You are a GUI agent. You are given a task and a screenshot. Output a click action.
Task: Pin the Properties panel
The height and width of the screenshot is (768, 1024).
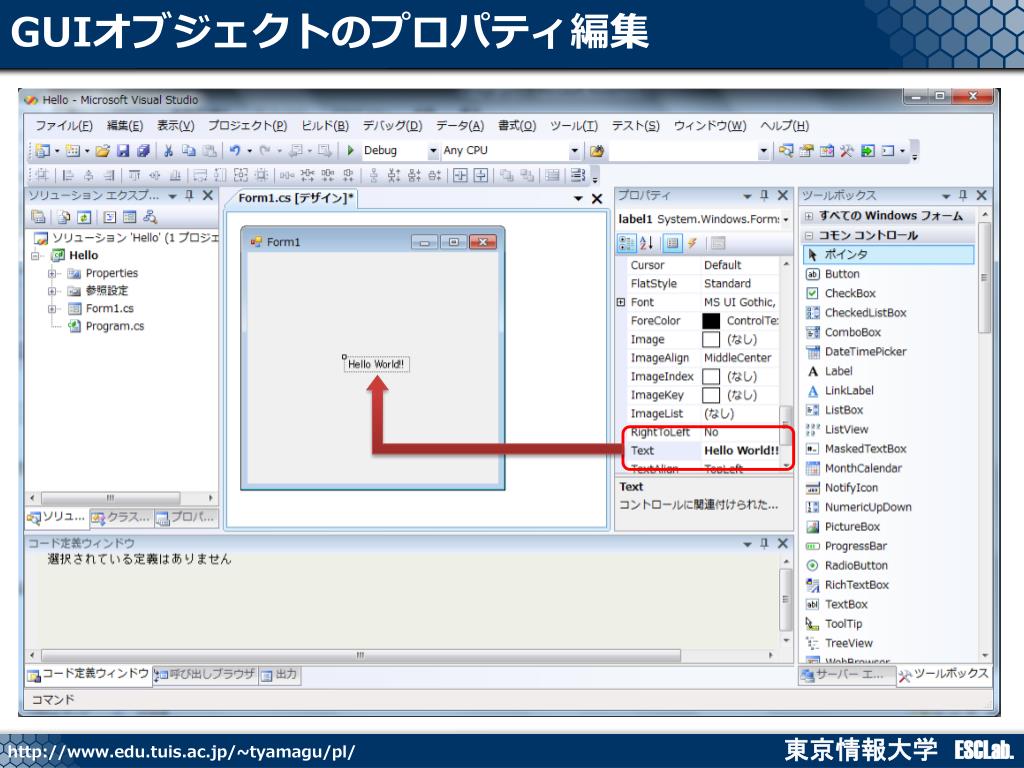tap(764, 195)
